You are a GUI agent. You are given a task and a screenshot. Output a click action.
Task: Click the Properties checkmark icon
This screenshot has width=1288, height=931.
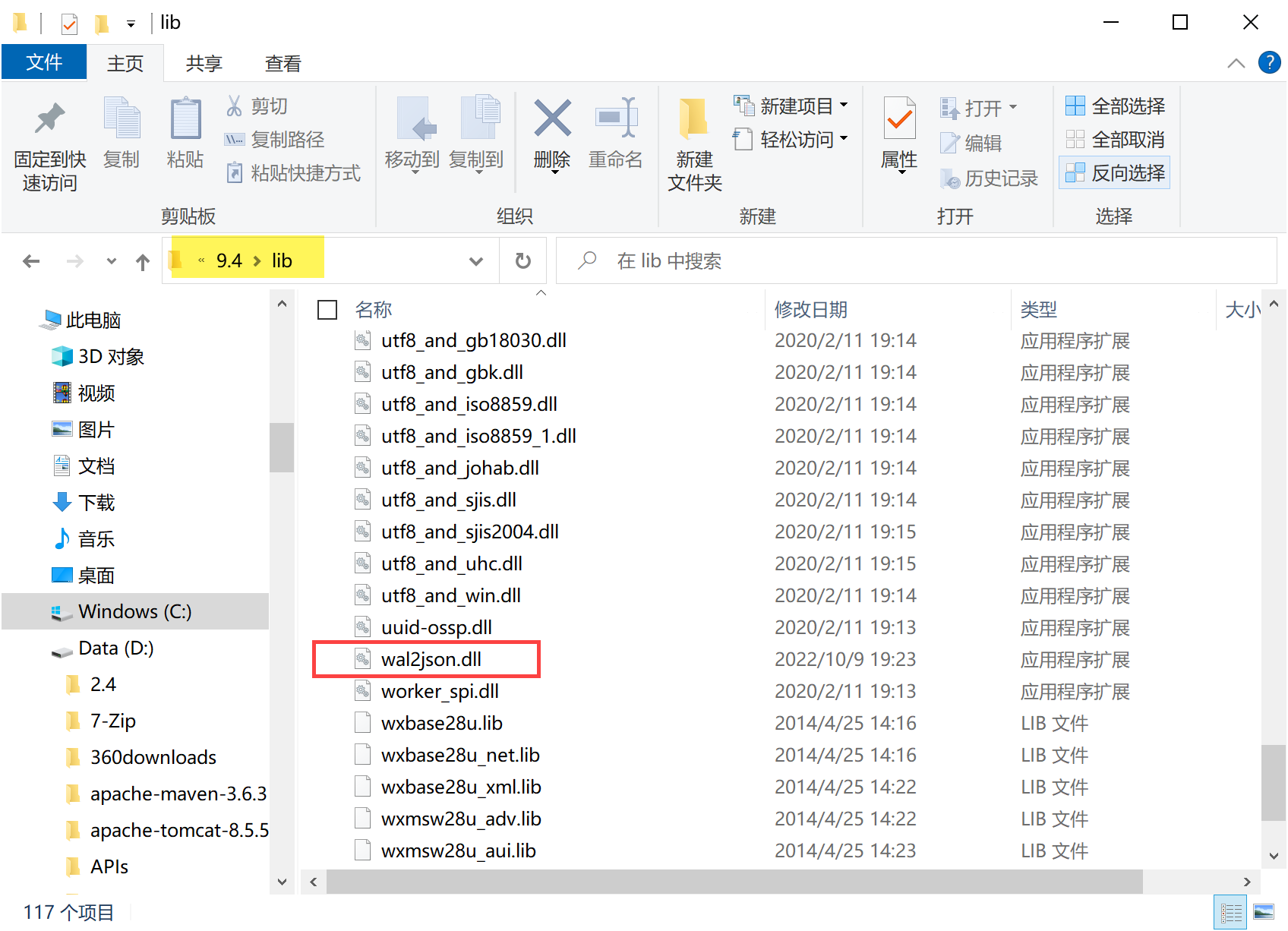click(x=900, y=118)
